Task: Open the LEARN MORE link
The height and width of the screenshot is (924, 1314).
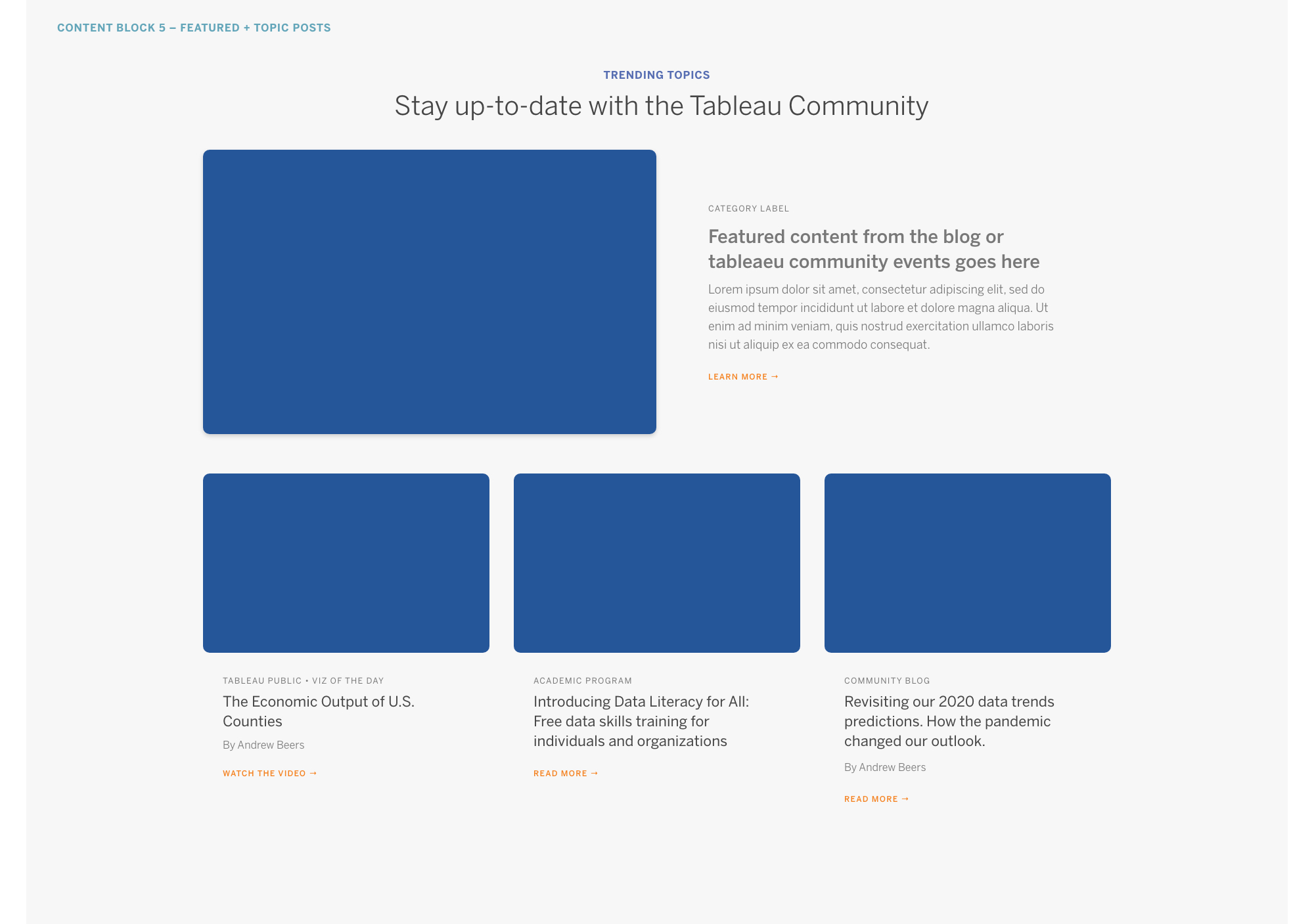Action: (x=738, y=376)
